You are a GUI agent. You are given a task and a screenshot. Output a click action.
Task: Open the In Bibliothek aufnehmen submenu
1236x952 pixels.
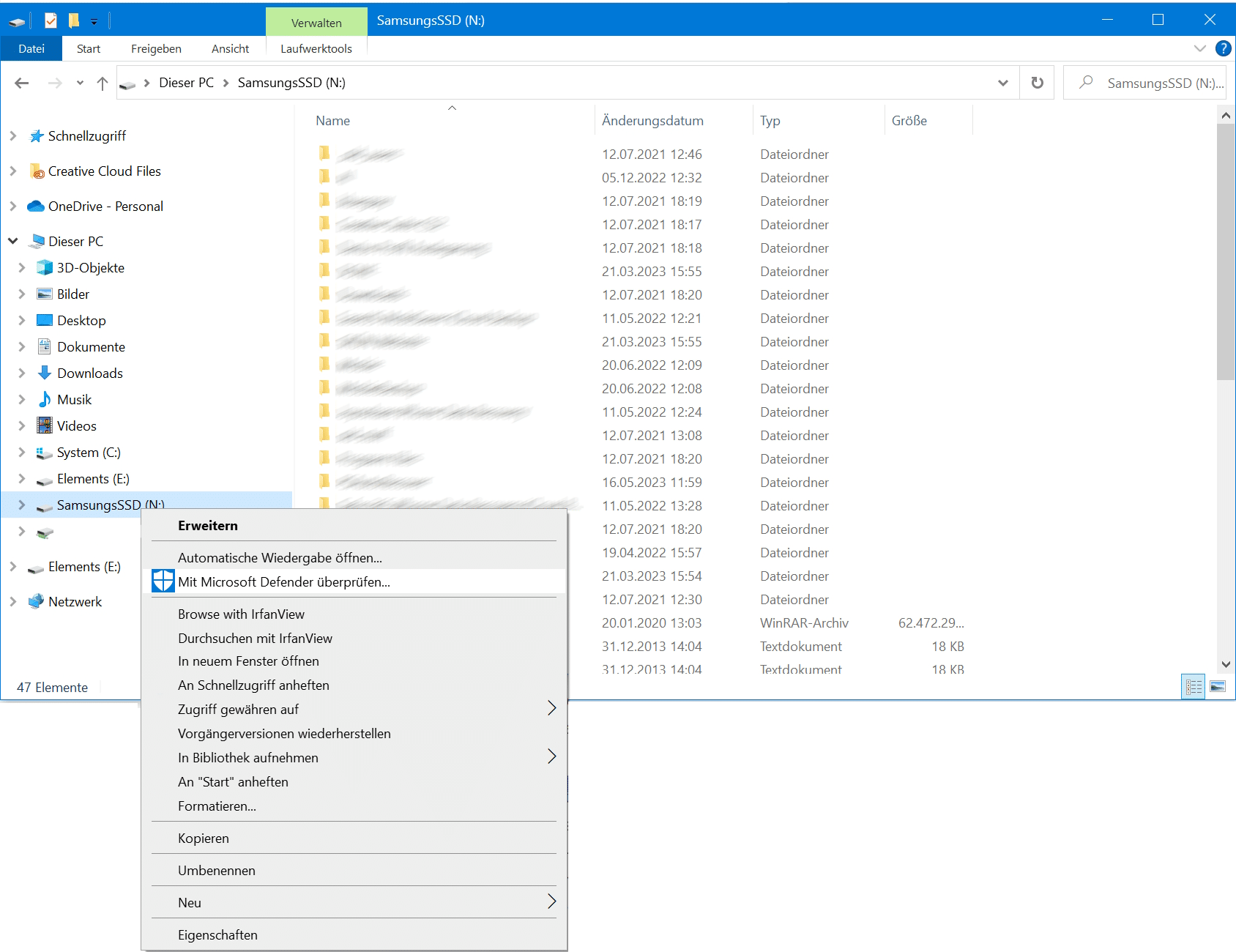(x=354, y=758)
